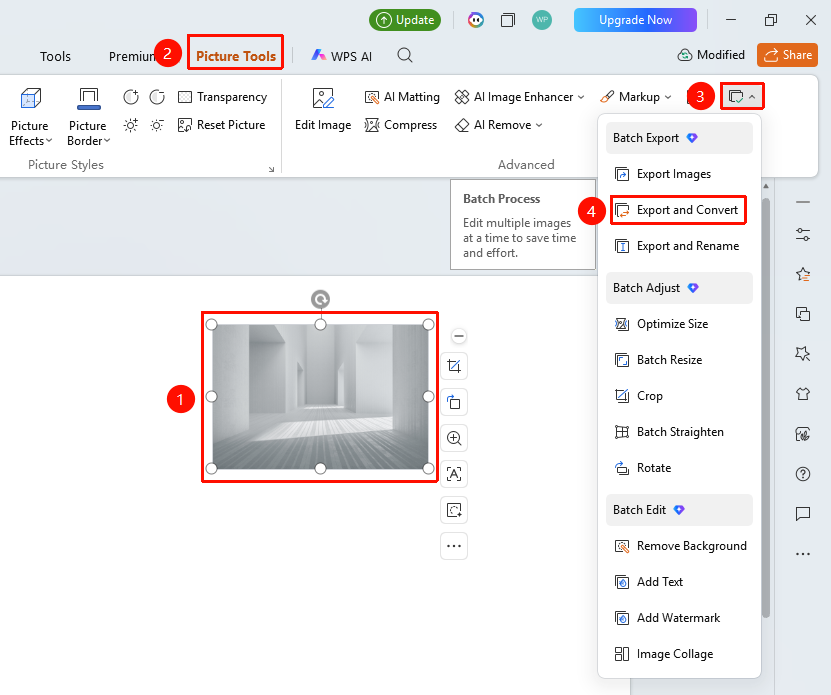Image resolution: width=831 pixels, height=695 pixels.
Task: Select the hallway picture on the page
Action: (320, 397)
